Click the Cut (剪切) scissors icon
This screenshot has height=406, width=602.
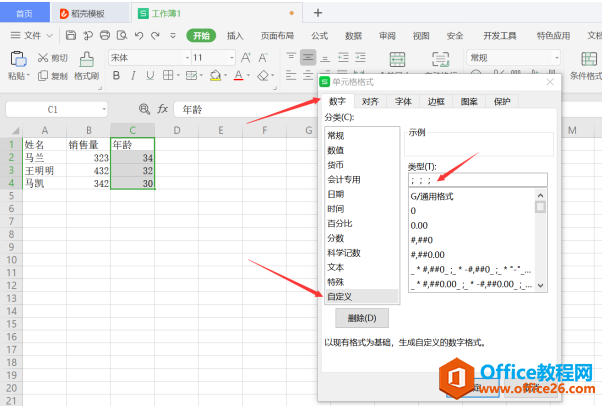coord(44,58)
